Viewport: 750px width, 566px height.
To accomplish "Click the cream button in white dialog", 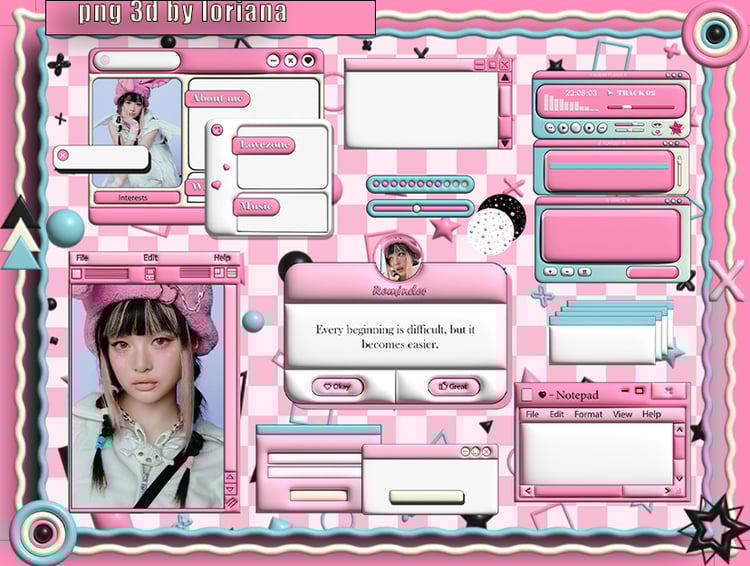I will (427, 497).
